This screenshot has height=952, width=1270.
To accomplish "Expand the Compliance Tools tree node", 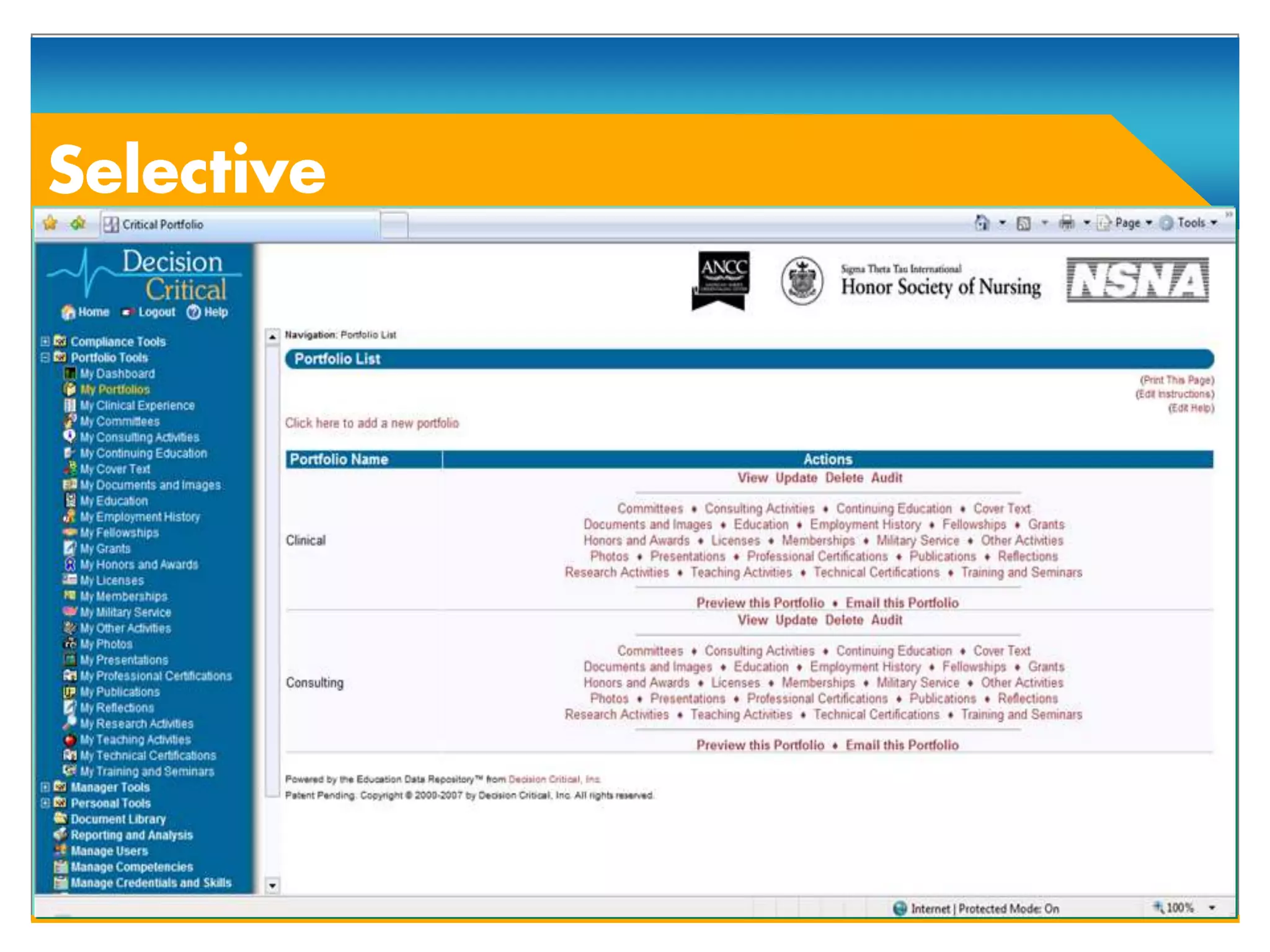I will pyautogui.click(x=45, y=342).
